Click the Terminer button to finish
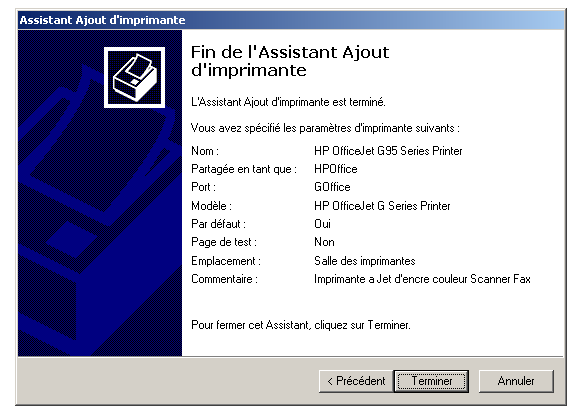The width and height of the screenshot is (586, 415). click(431, 381)
